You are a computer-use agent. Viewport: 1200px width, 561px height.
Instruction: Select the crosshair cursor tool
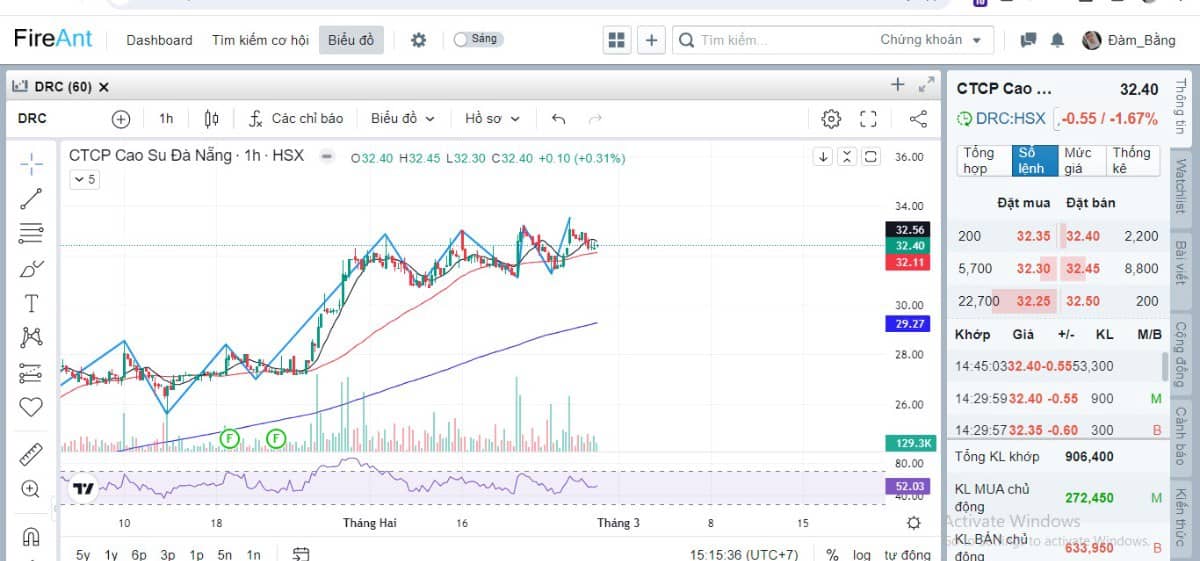coord(31,163)
